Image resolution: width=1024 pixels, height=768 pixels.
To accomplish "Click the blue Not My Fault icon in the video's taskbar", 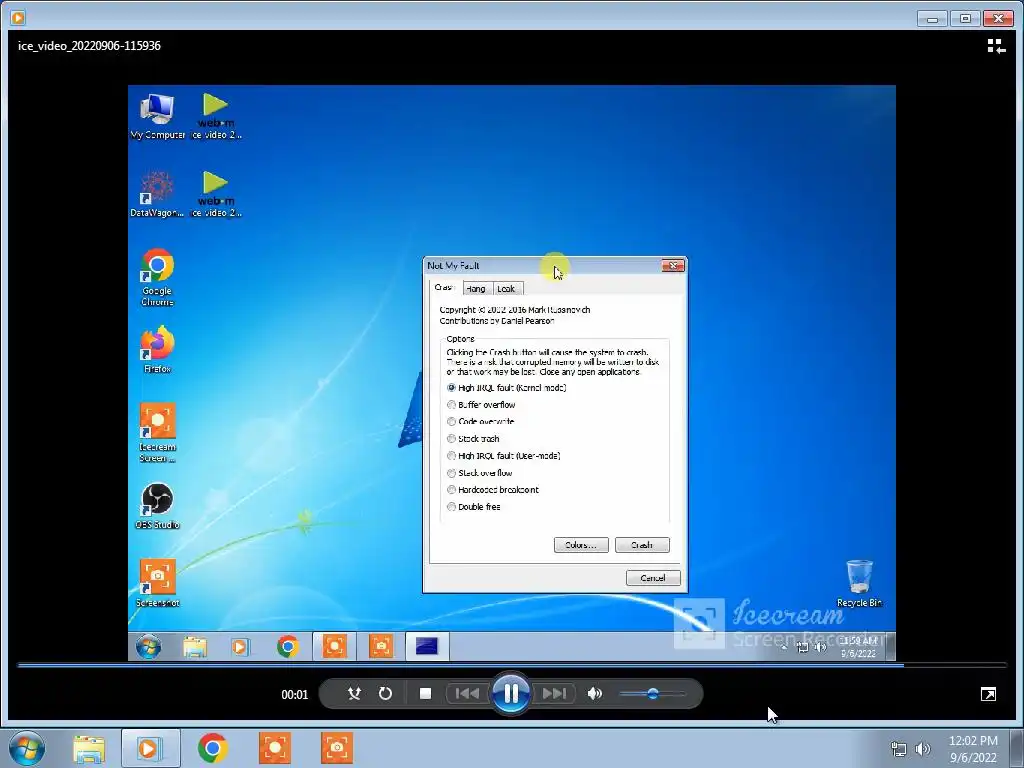I will point(427,647).
